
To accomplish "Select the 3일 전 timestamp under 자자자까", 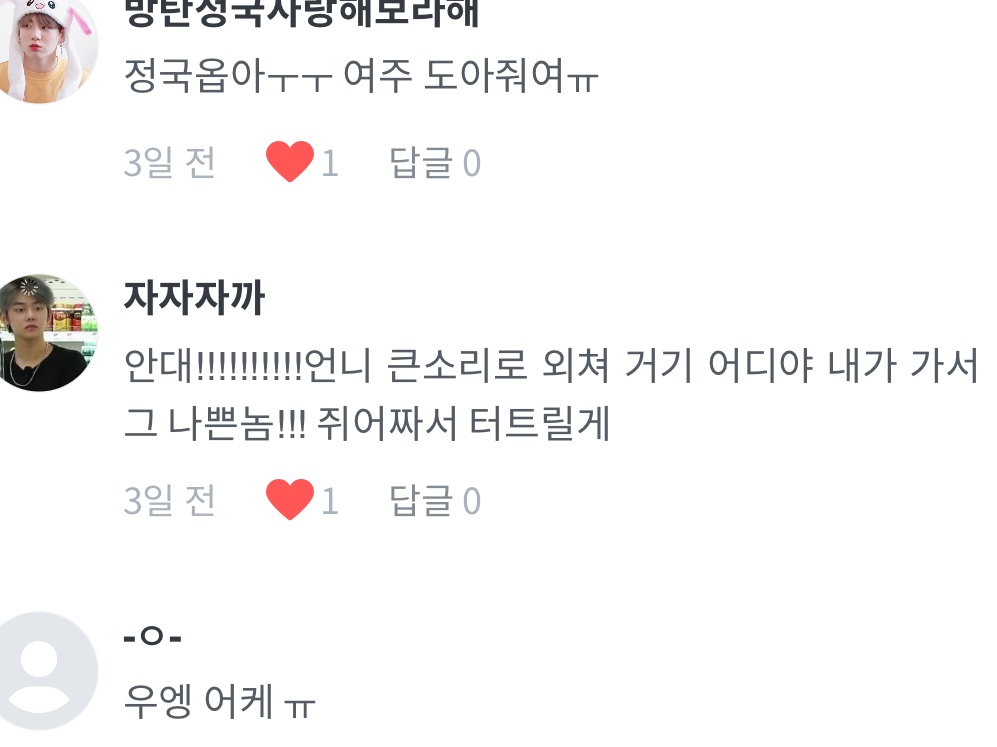I will (169, 501).
